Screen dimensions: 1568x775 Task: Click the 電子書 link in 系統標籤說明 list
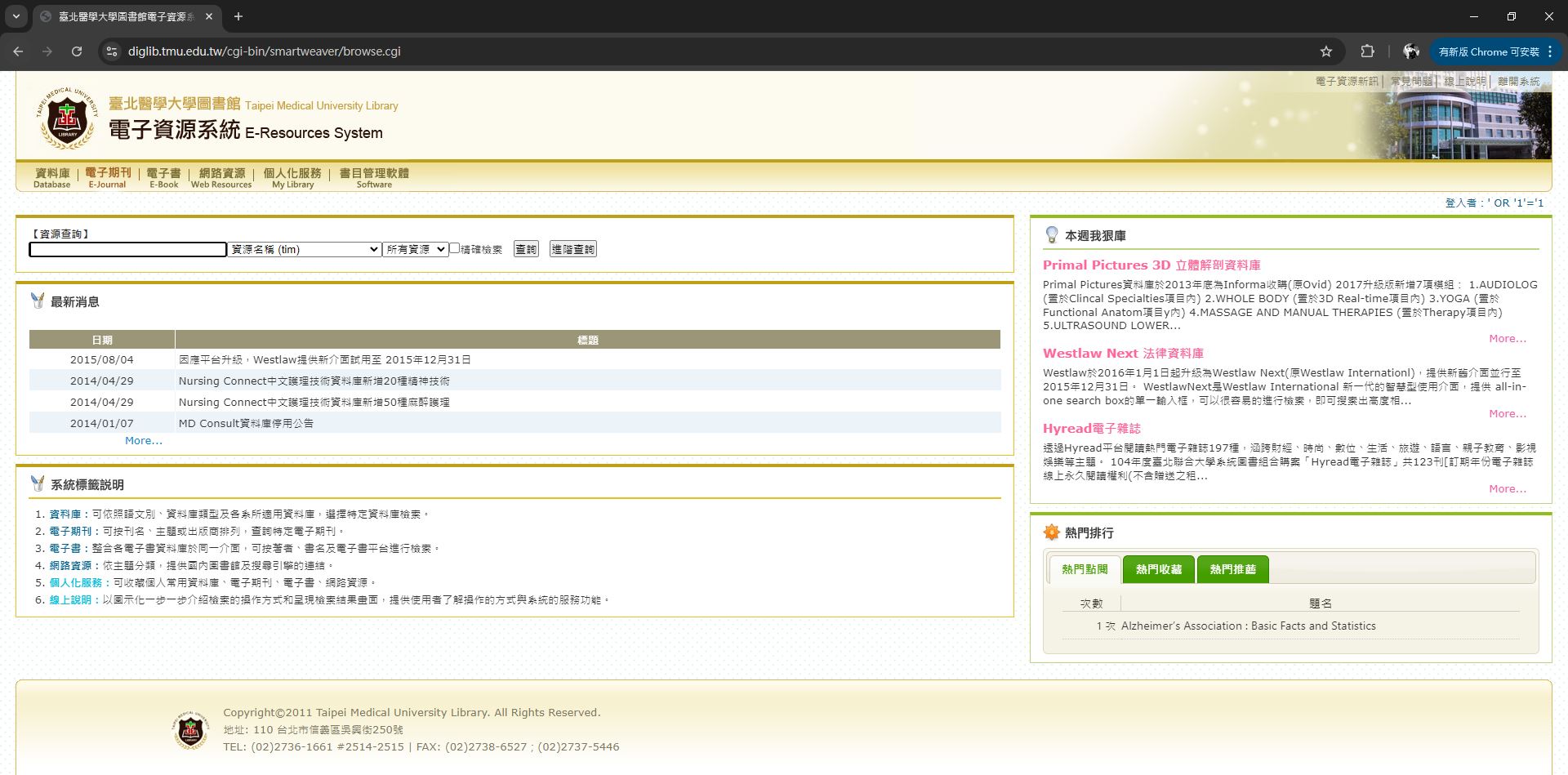(x=65, y=549)
